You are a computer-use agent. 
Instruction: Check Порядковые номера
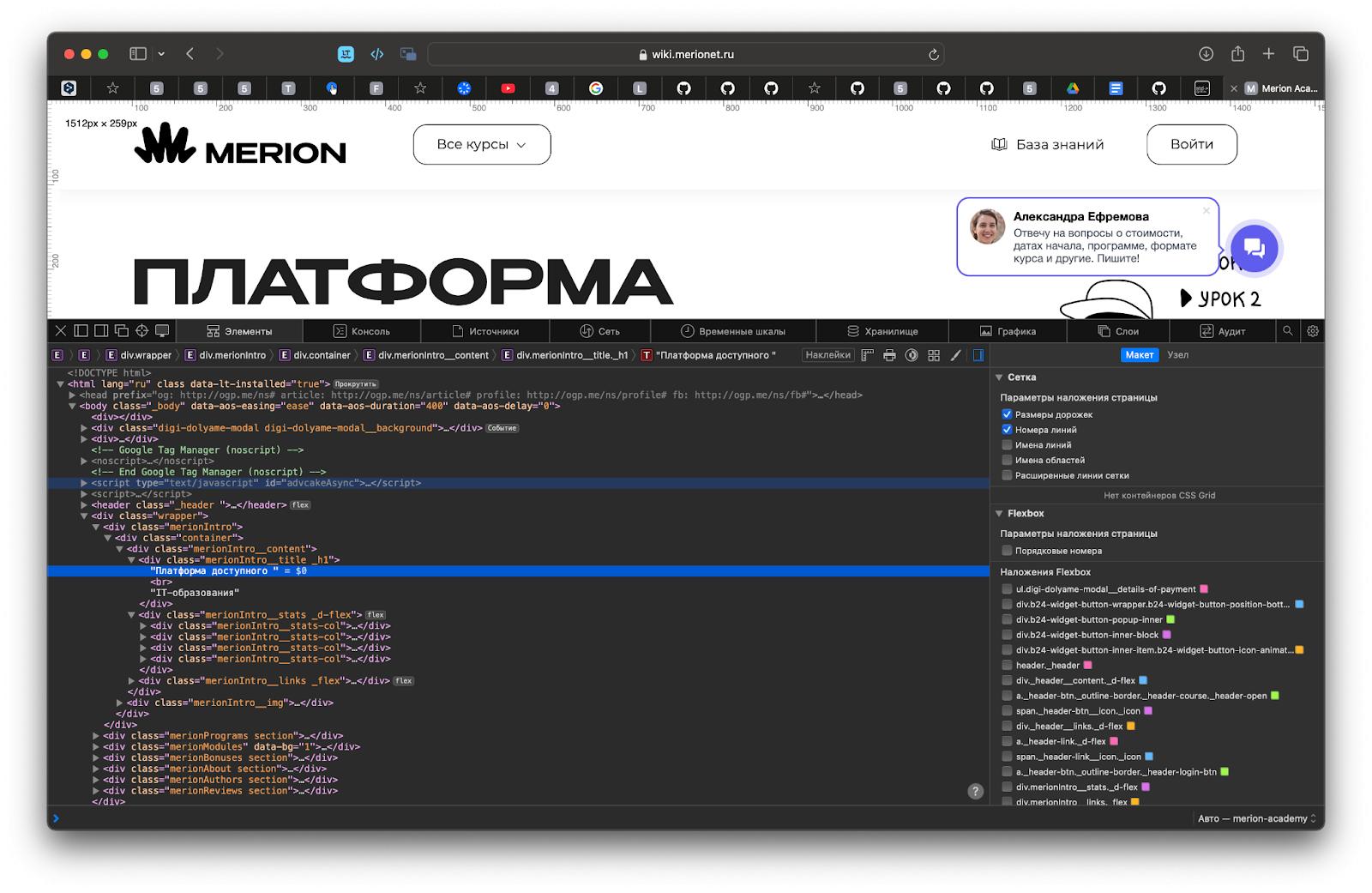pyautogui.click(x=1008, y=551)
